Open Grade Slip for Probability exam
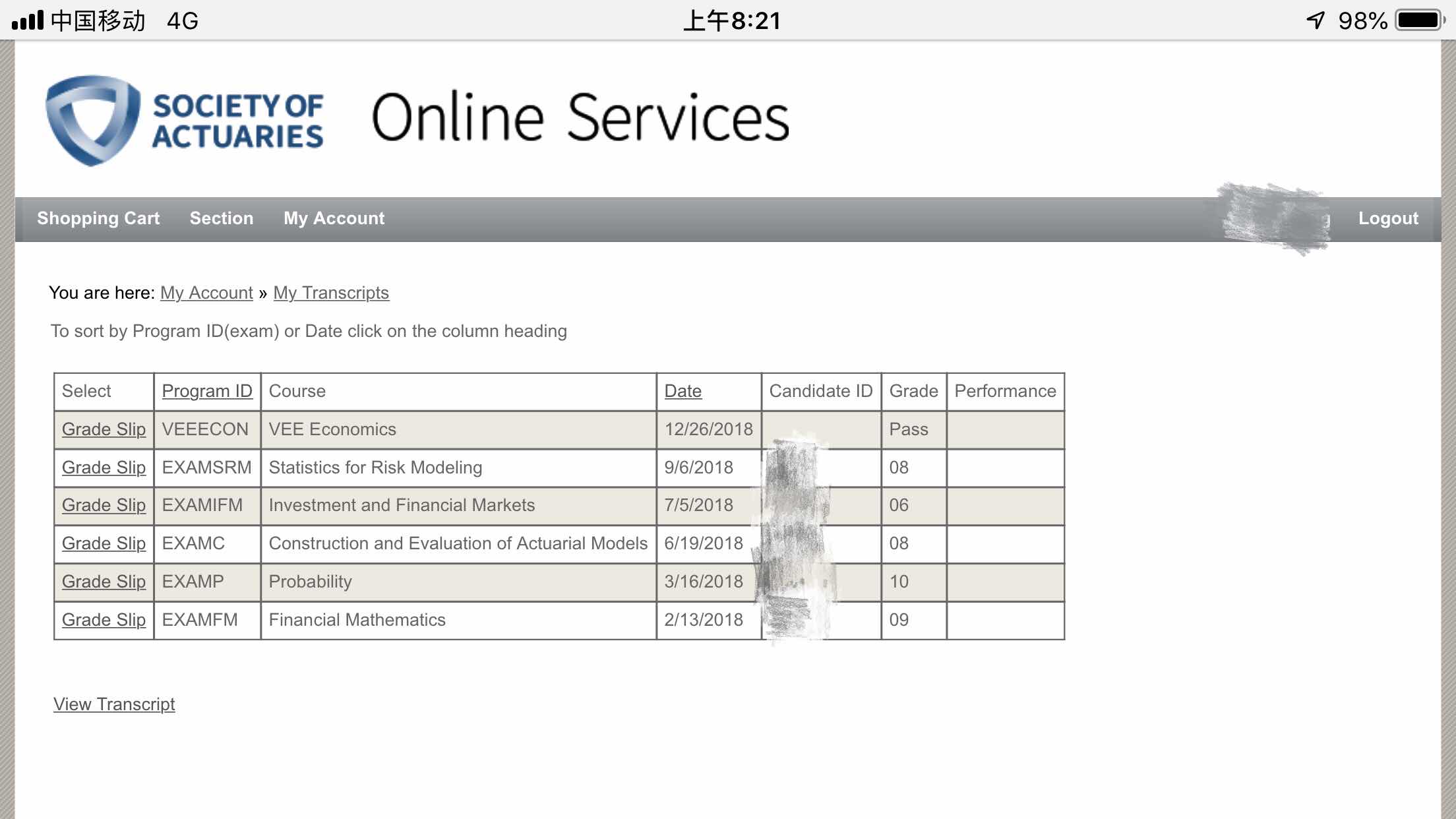Screen dimensions: 1456x819 click(x=104, y=582)
